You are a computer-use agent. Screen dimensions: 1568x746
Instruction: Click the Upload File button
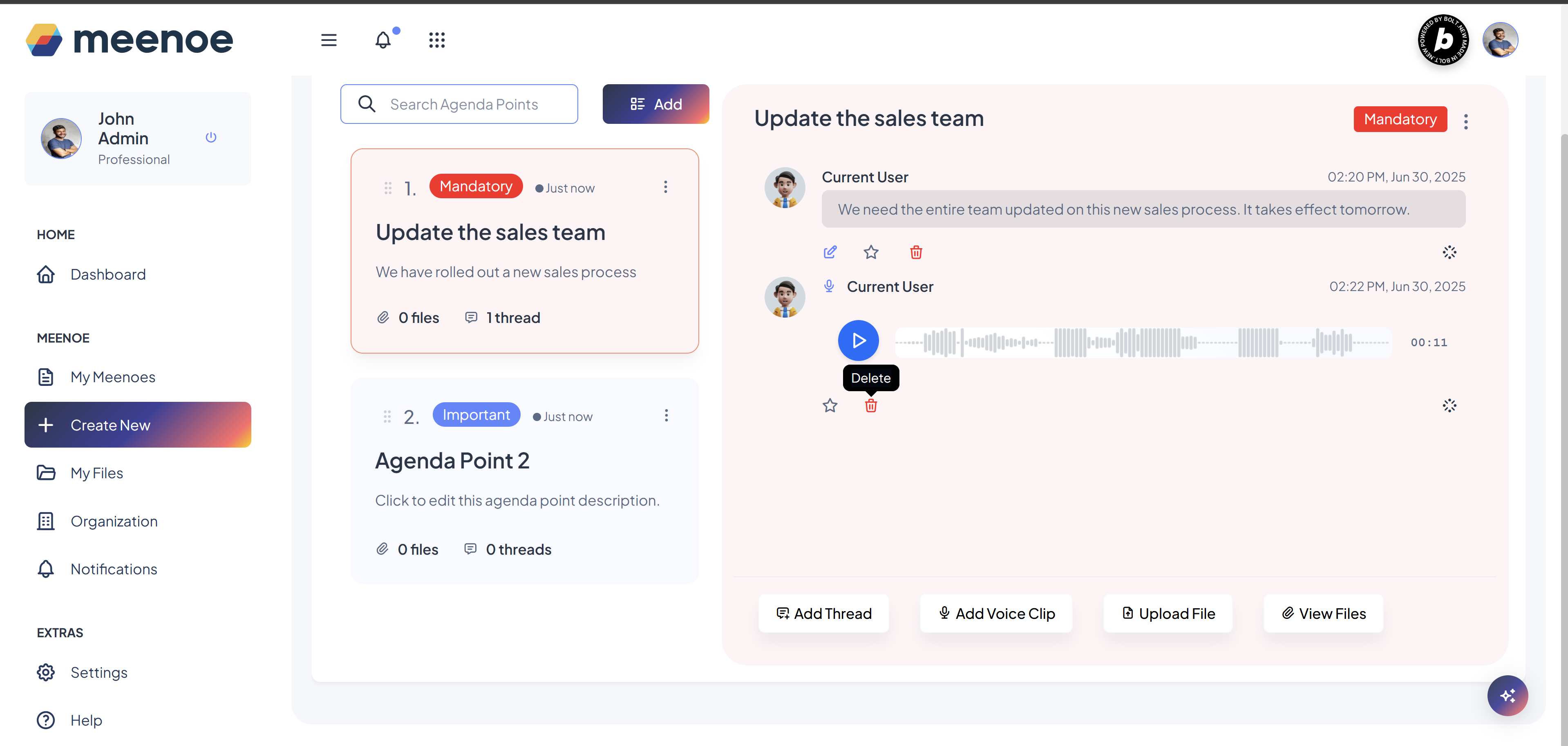1168,613
